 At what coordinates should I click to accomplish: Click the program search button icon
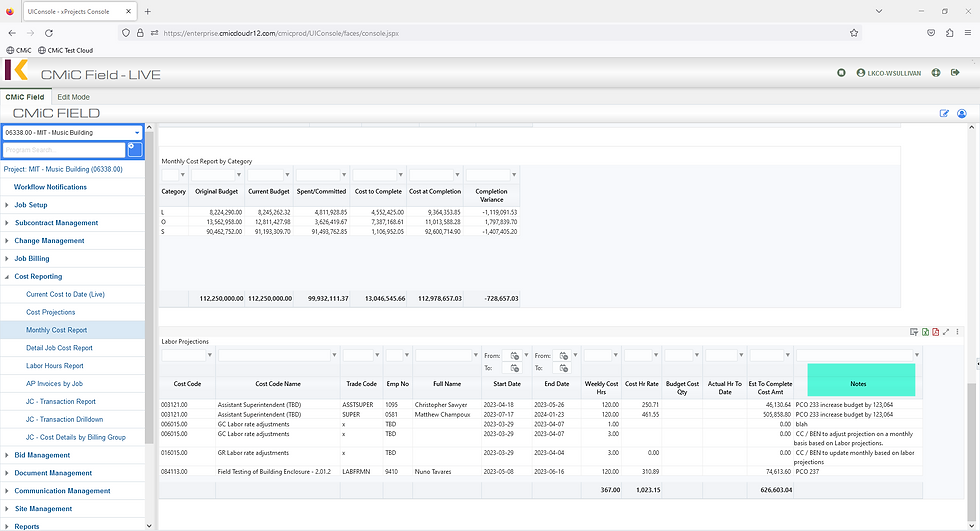pos(135,149)
